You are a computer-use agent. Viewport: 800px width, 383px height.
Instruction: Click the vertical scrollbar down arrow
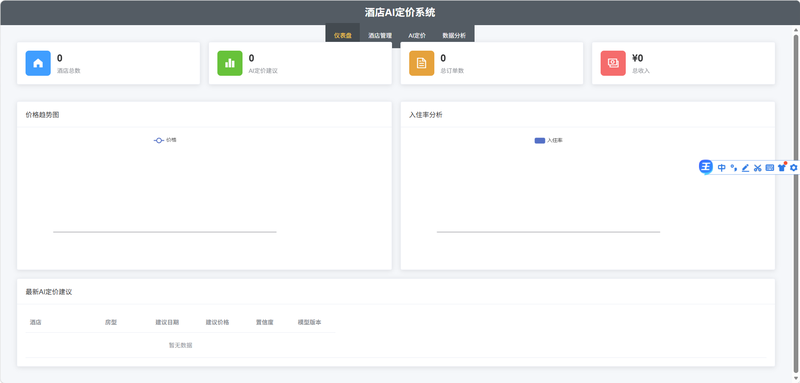(795, 378)
